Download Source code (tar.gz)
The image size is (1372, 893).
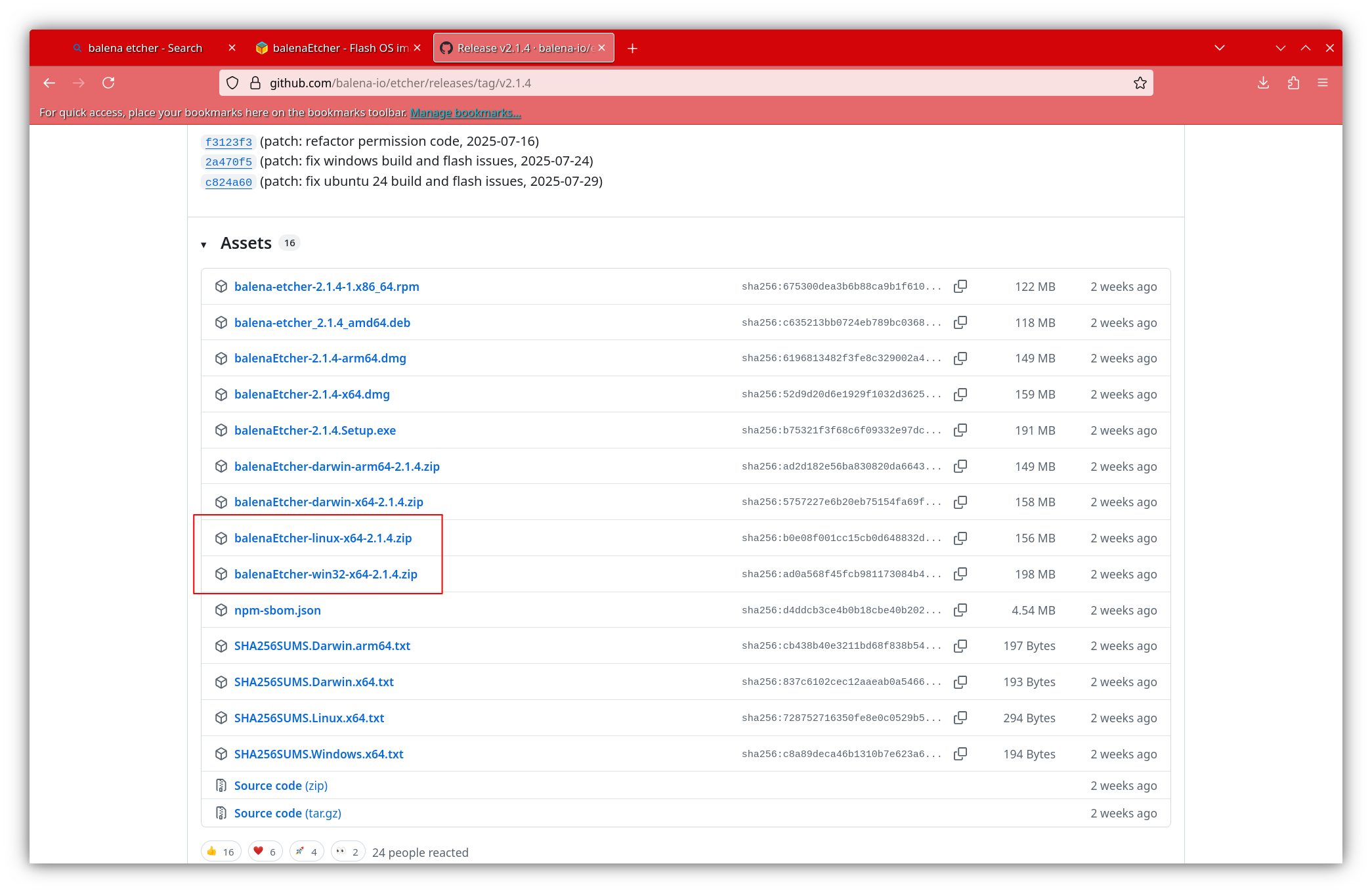[288, 814]
